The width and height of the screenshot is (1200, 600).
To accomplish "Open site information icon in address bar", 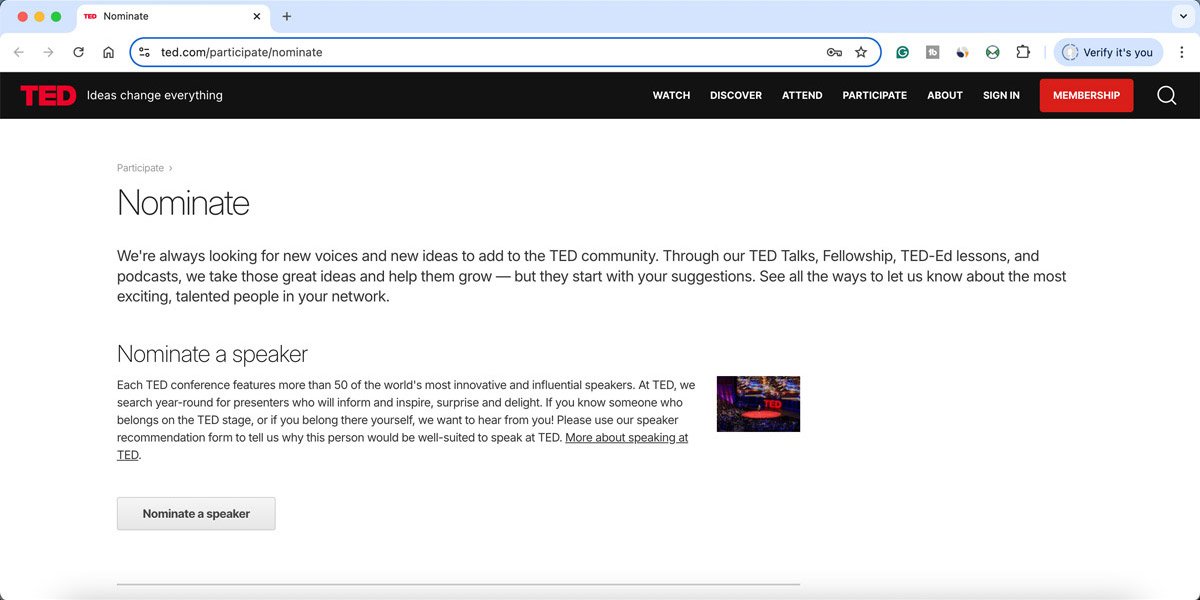I will click(x=144, y=52).
